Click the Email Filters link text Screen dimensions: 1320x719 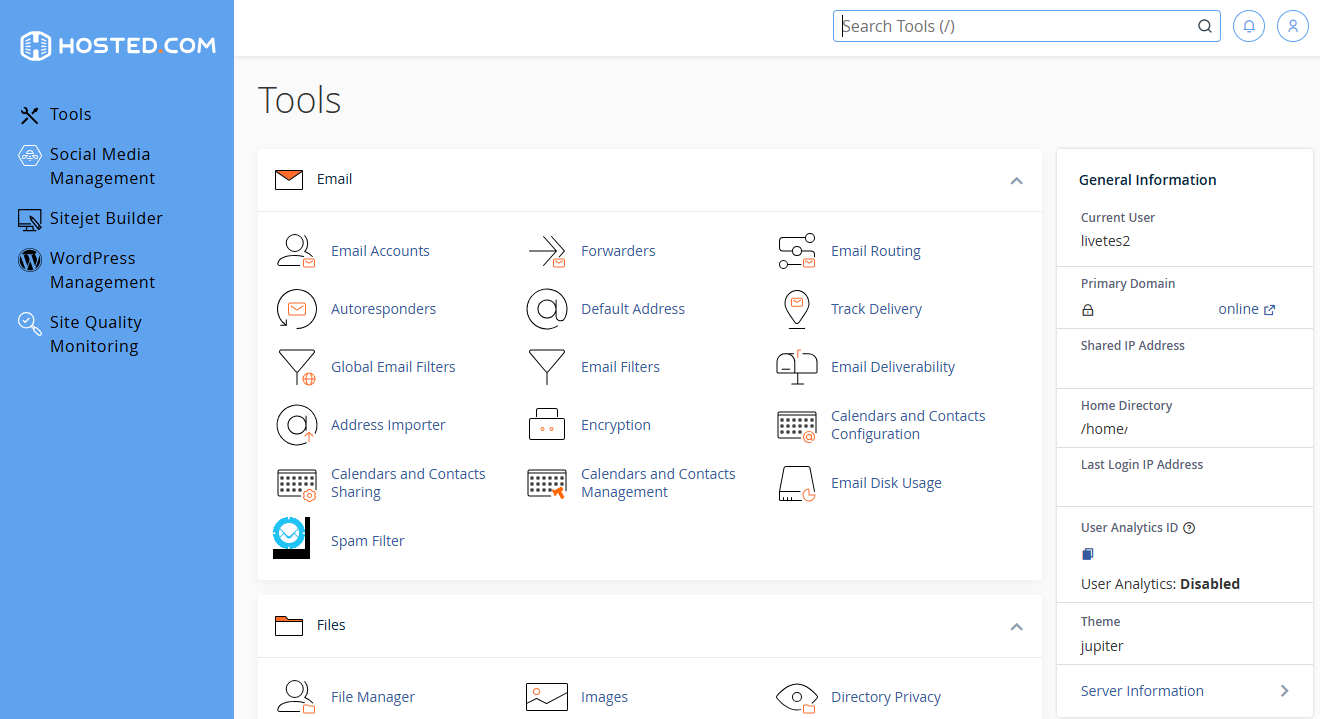click(620, 367)
